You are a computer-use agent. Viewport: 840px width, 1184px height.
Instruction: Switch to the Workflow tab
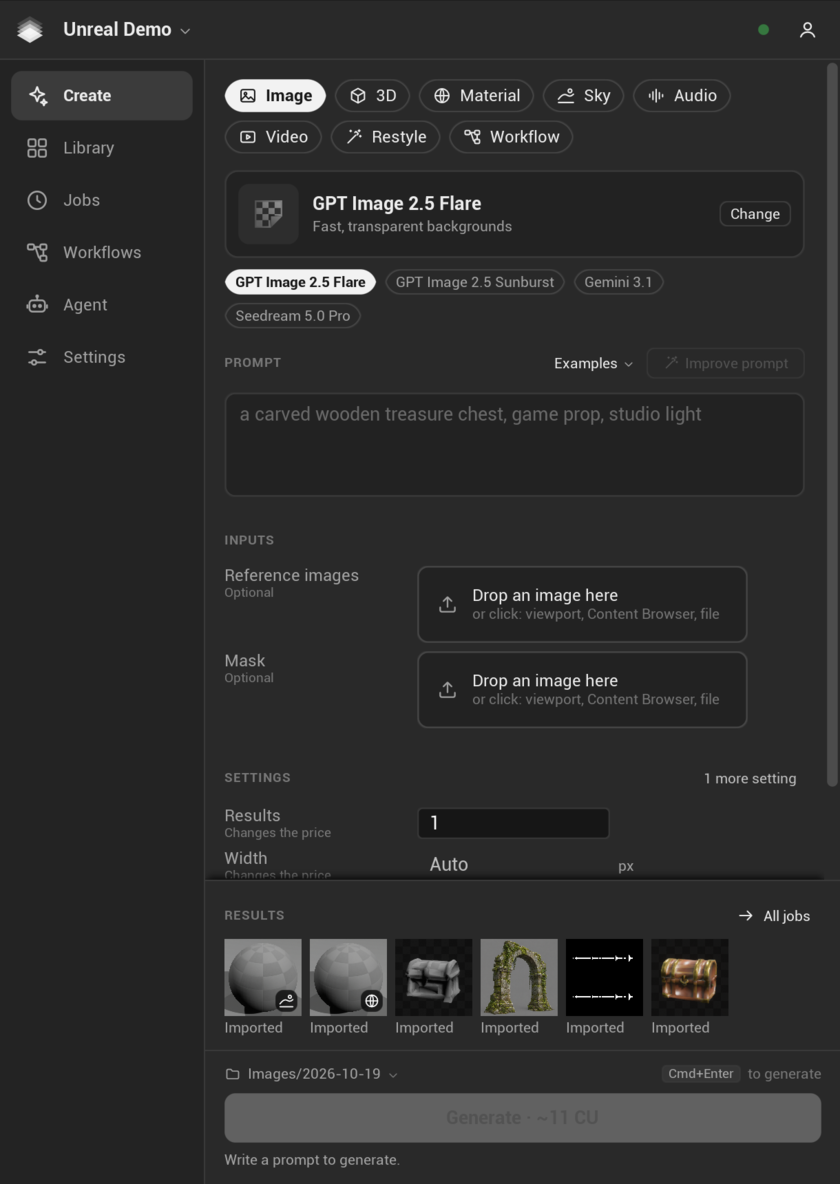pyautogui.click(x=511, y=137)
